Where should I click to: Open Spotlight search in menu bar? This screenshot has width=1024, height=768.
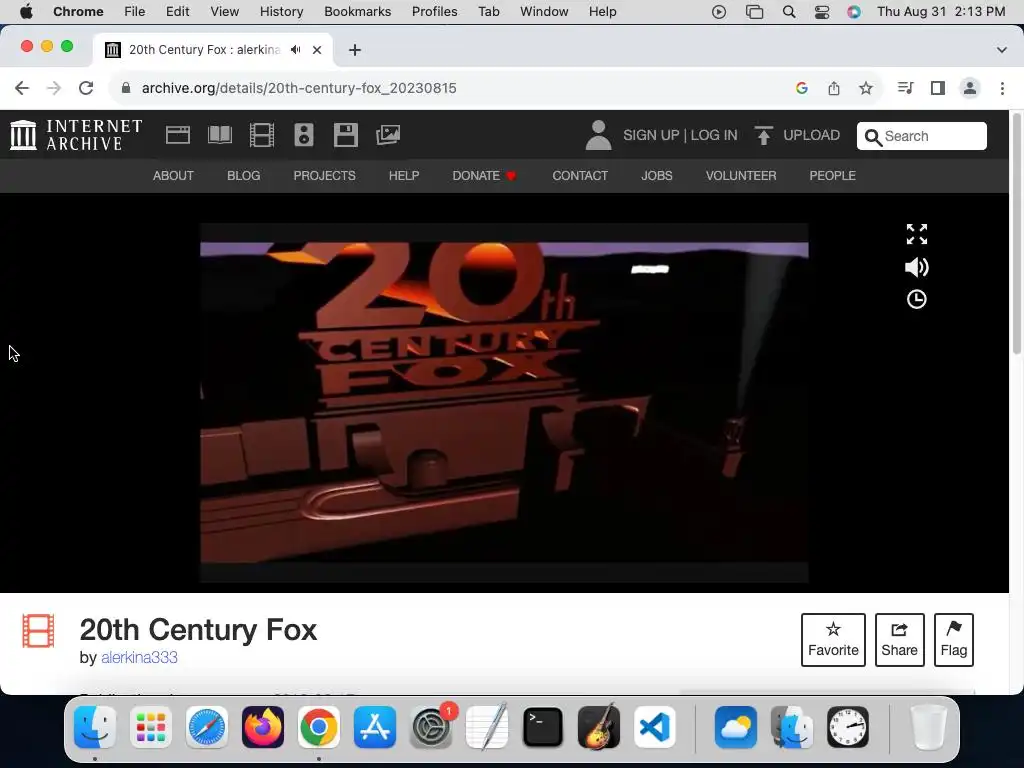[789, 12]
